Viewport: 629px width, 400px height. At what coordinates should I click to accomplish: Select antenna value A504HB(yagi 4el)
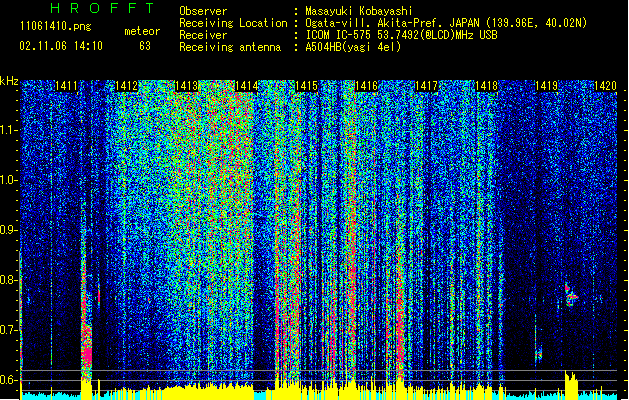click(353, 47)
